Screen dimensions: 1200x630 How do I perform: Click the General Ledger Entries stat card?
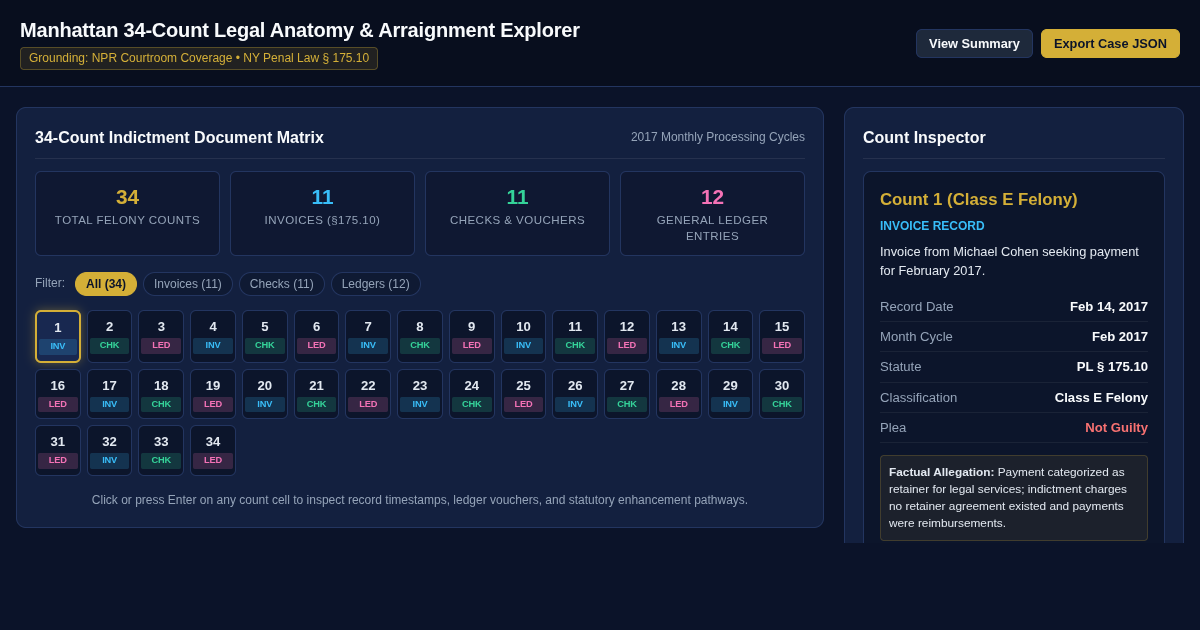click(x=712, y=213)
